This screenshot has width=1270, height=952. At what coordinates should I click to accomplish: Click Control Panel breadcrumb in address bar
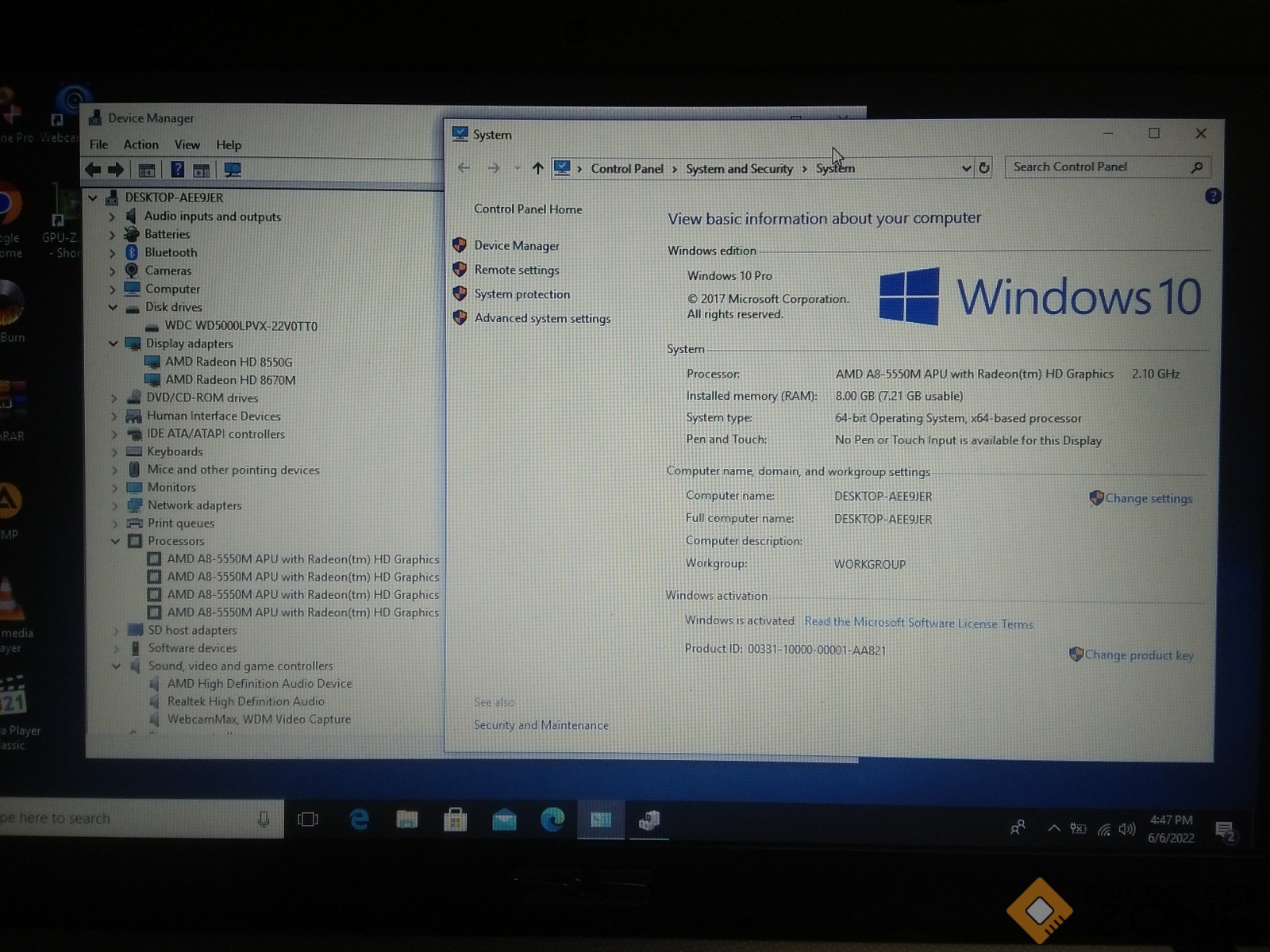[x=627, y=169]
